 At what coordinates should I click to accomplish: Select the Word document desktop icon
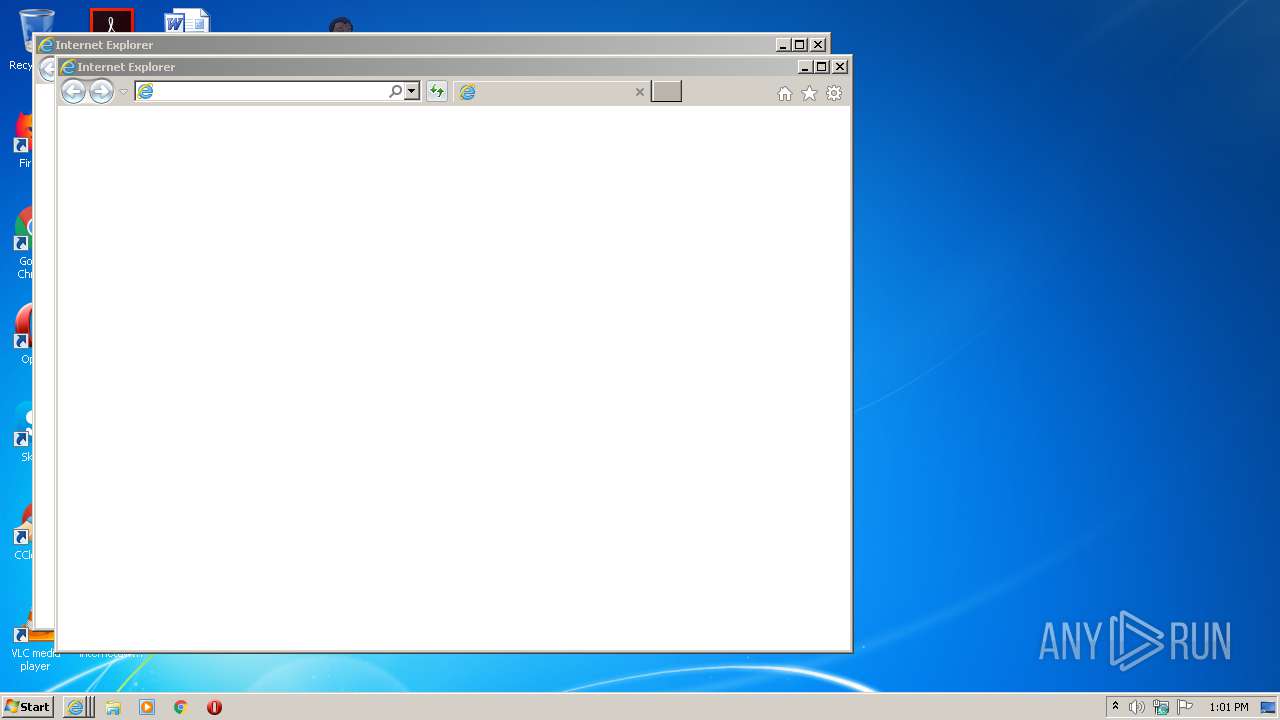pos(187,21)
